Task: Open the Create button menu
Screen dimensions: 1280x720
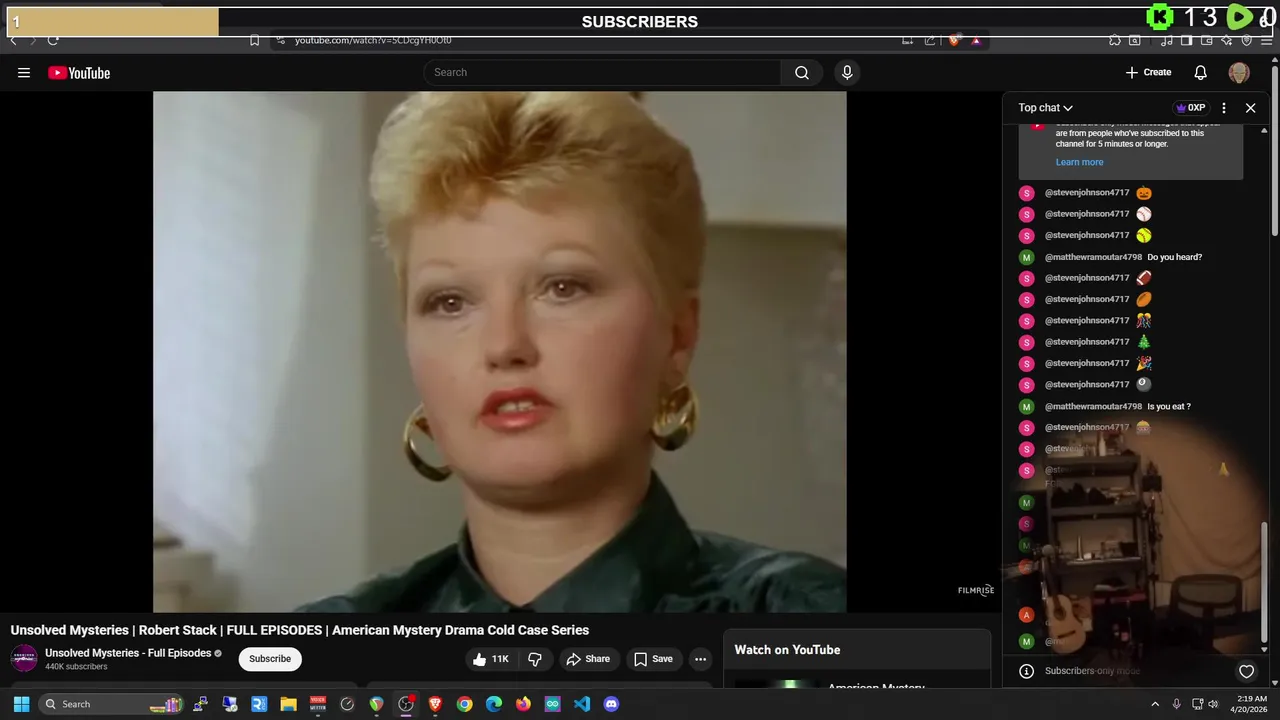Action: 1148,72
